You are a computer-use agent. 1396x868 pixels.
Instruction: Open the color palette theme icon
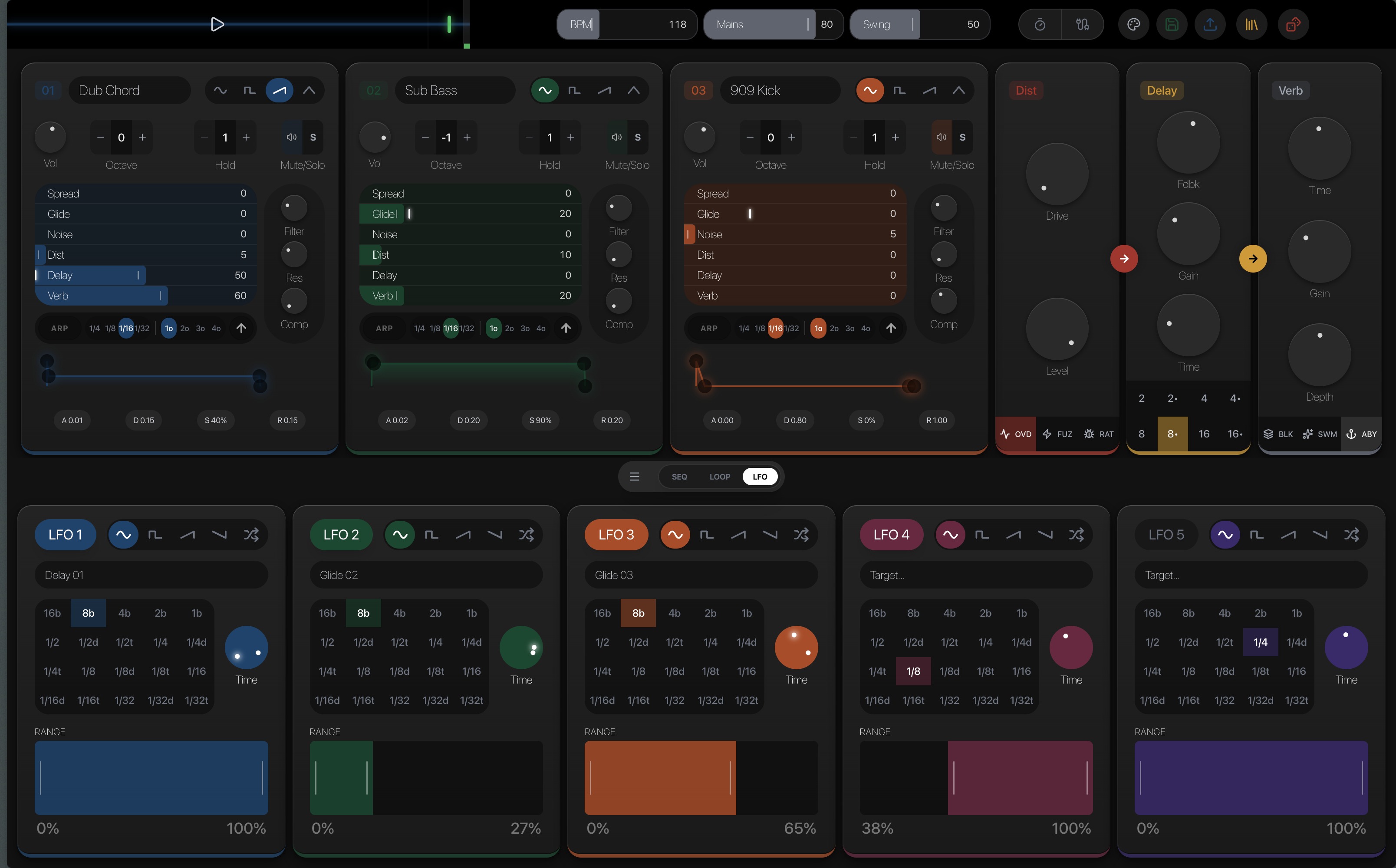tap(1133, 24)
